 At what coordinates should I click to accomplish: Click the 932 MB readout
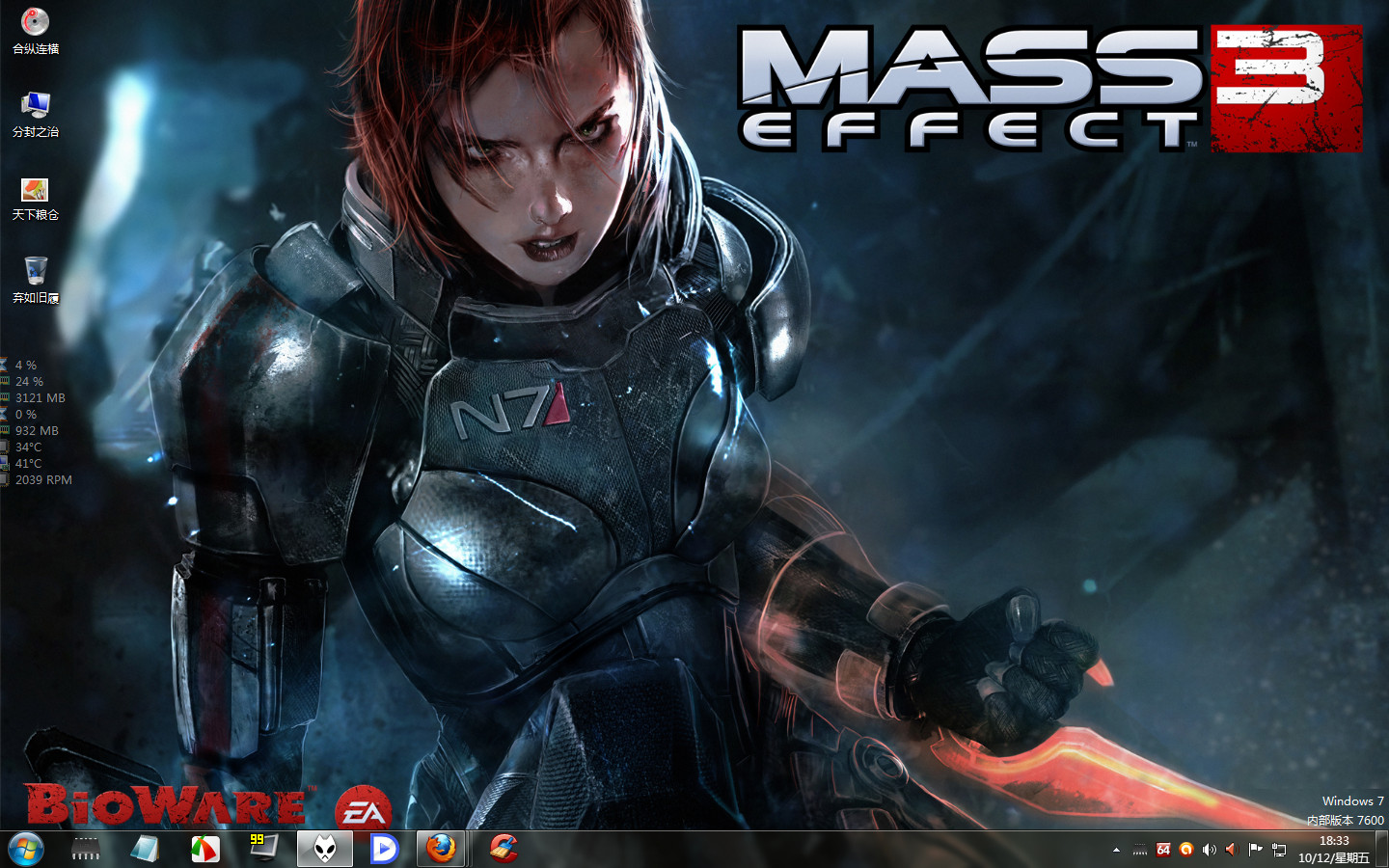pyautogui.click(x=37, y=430)
